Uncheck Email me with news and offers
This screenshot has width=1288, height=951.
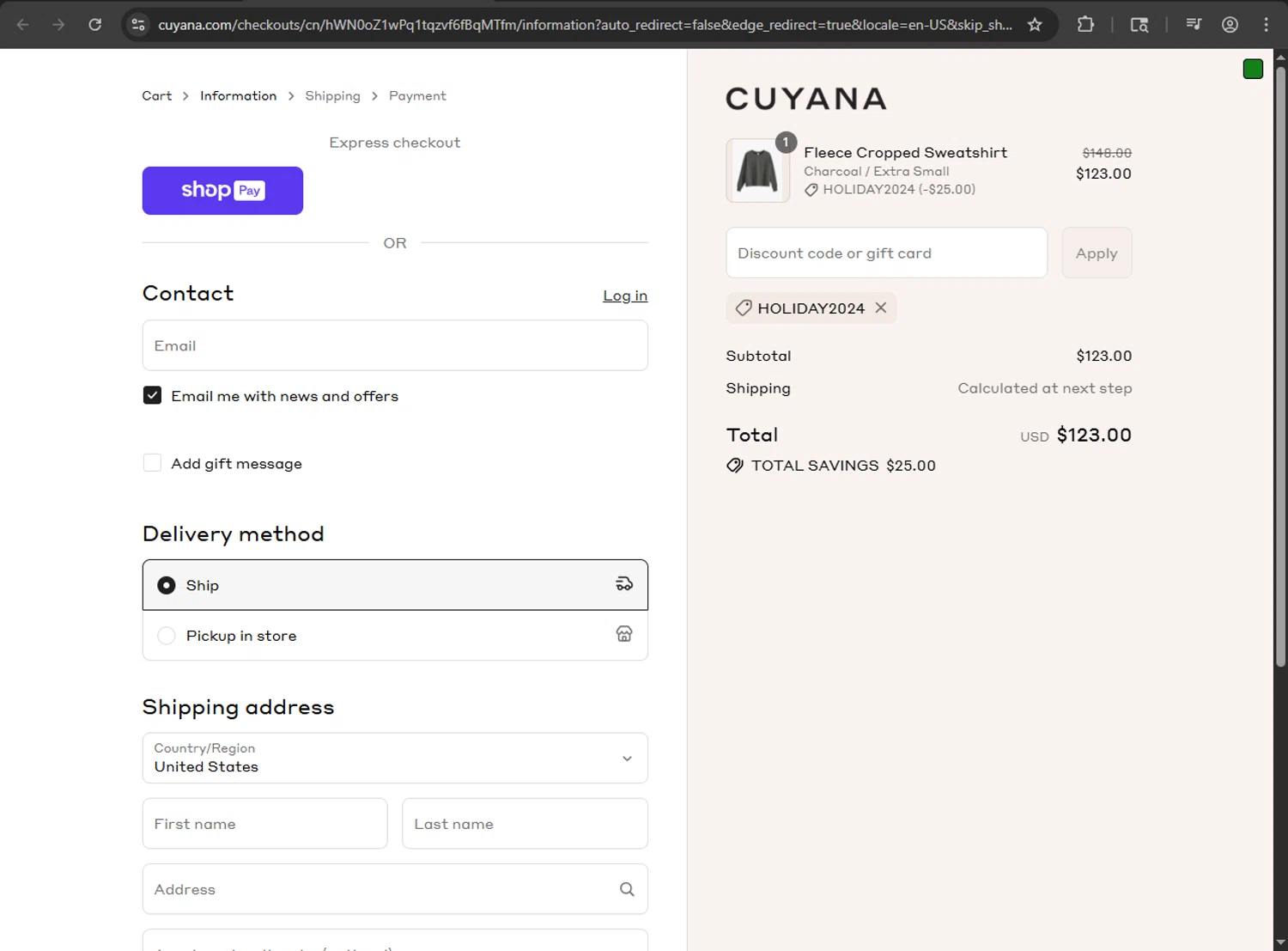click(x=152, y=395)
